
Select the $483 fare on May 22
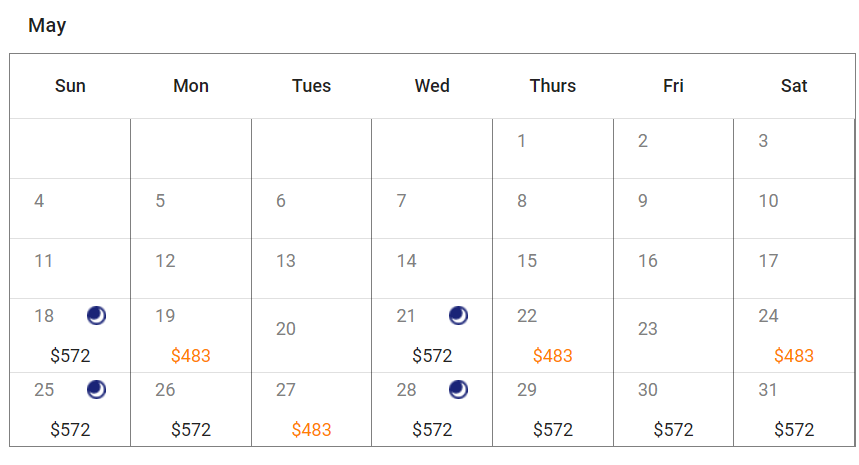553,356
